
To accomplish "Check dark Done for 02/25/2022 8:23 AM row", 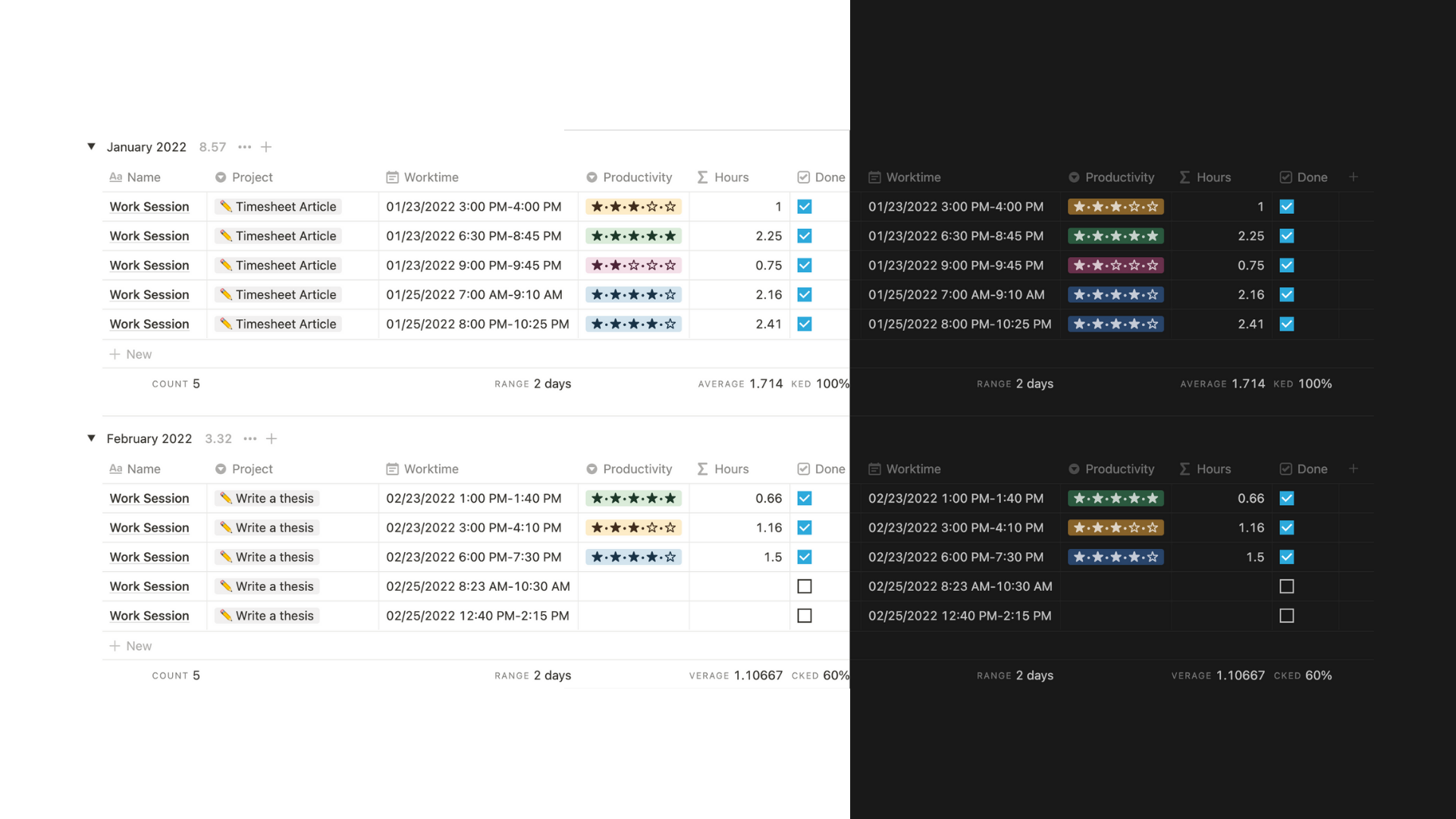I will [x=1287, y=586].
